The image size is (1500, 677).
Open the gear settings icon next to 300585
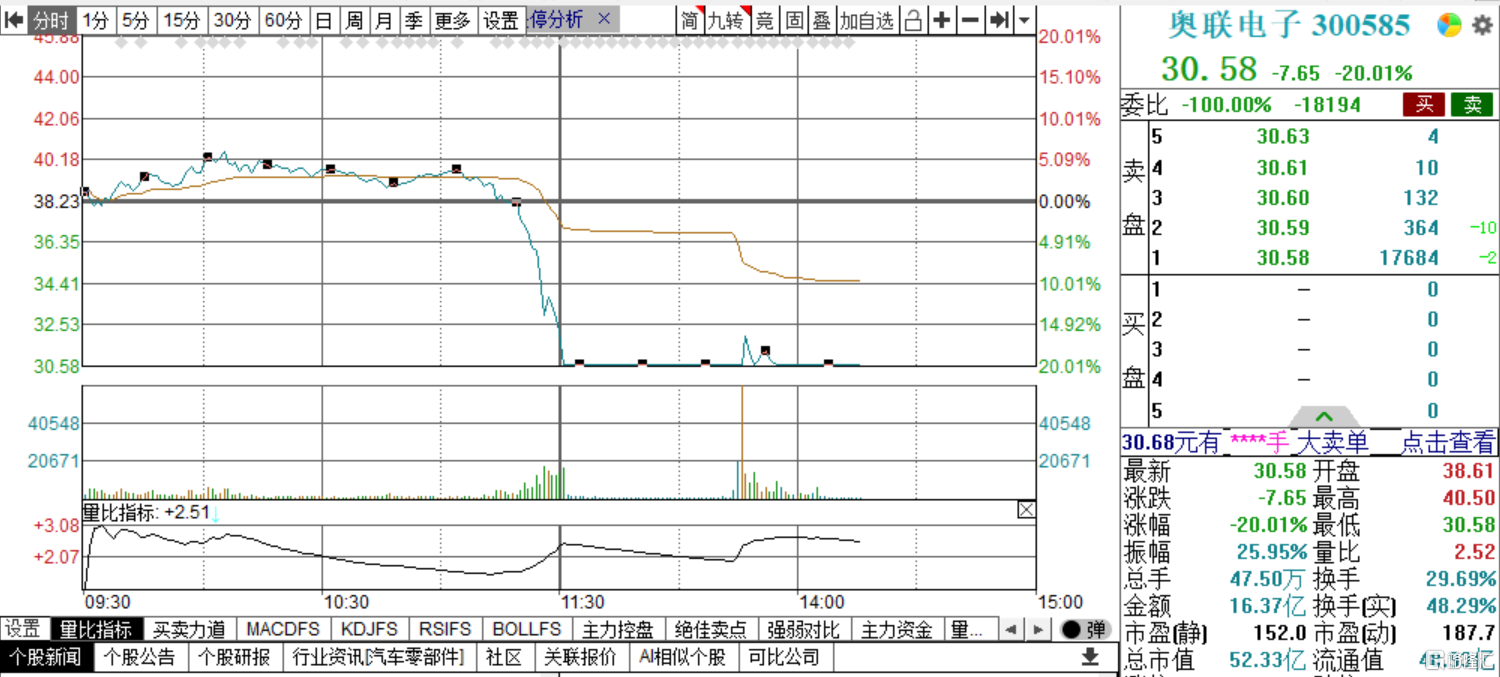coord(1482,26)
